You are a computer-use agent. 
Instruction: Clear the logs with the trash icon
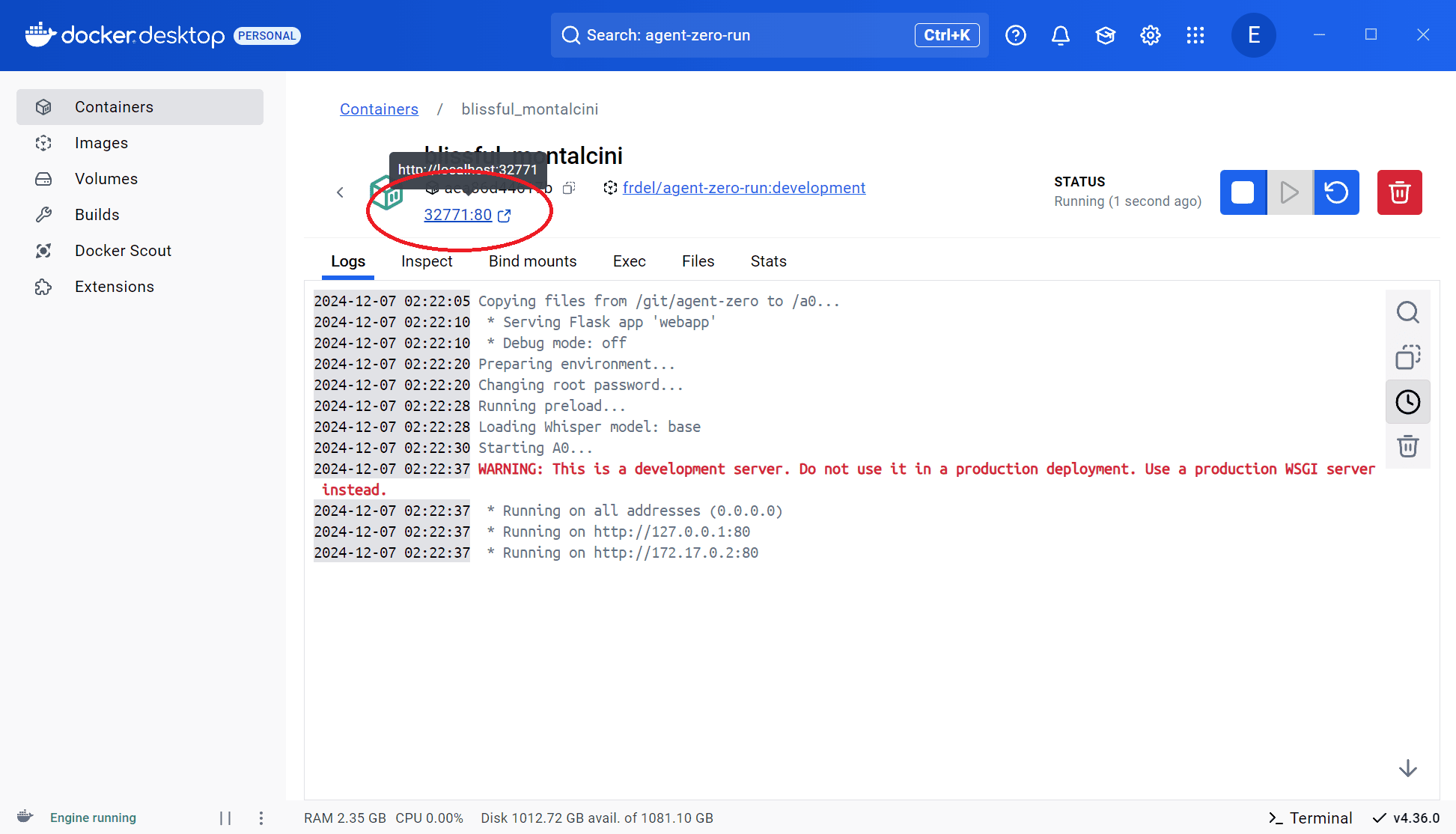point(1408,446)
